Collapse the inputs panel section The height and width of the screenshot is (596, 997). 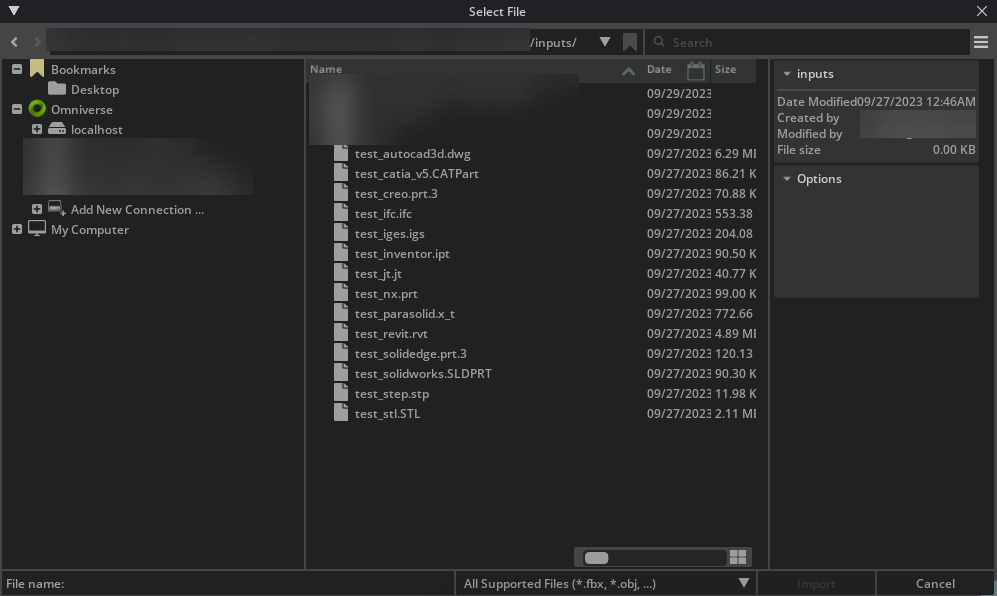click(x=786, y=73)
